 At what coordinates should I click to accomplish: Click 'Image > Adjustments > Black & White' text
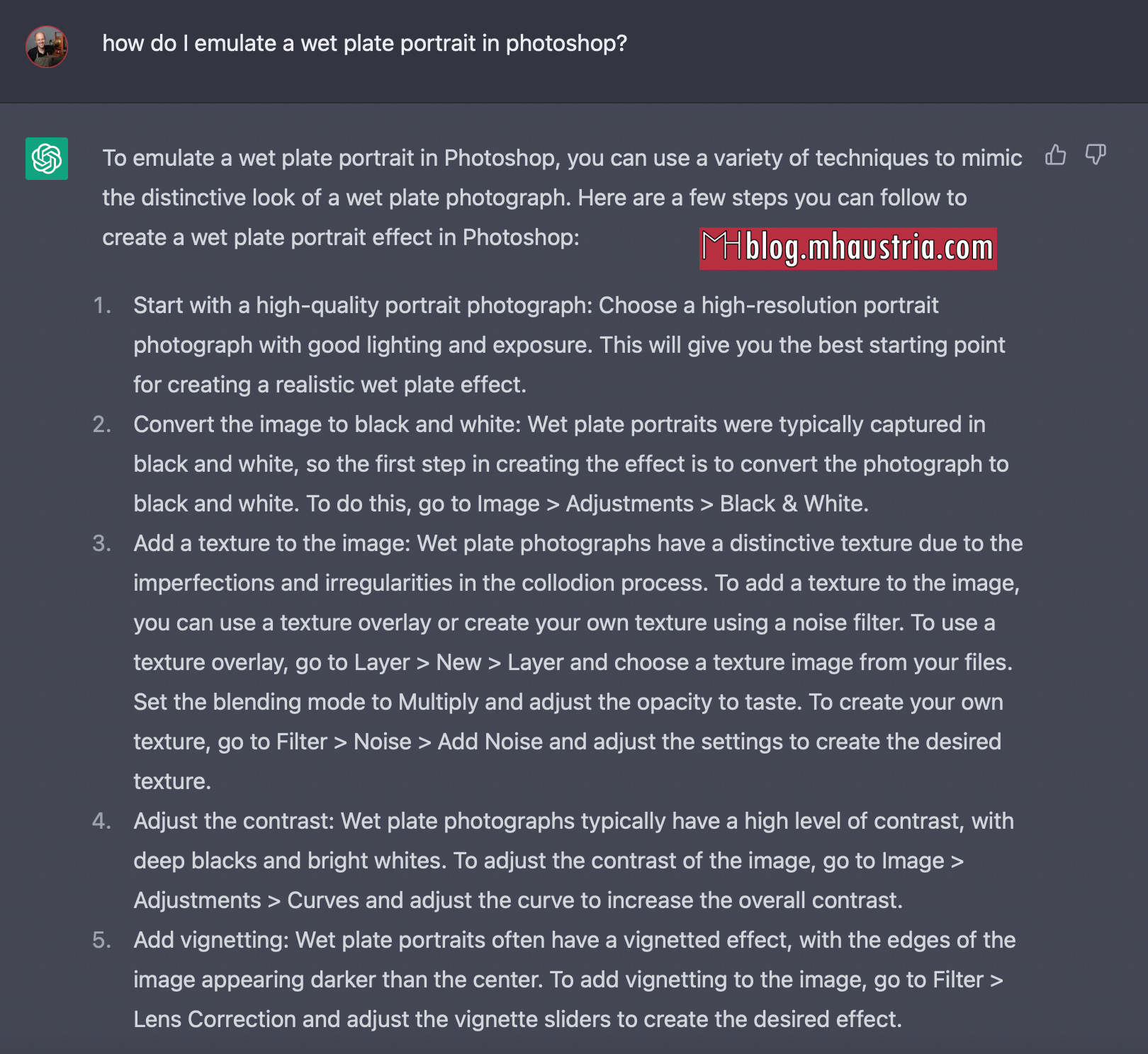(673, 504)
